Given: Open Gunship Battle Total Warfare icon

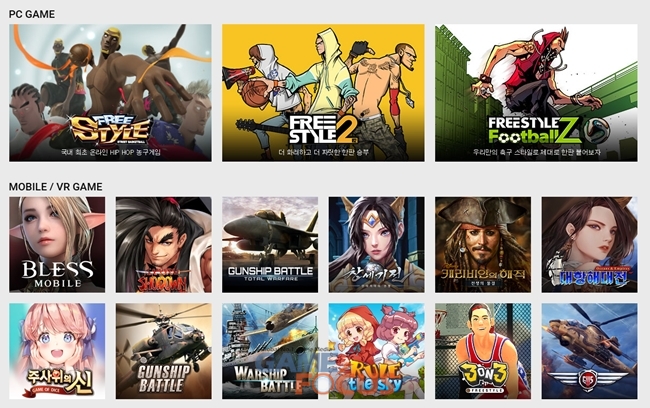Looking at the screenshot, I should point(270,245).
